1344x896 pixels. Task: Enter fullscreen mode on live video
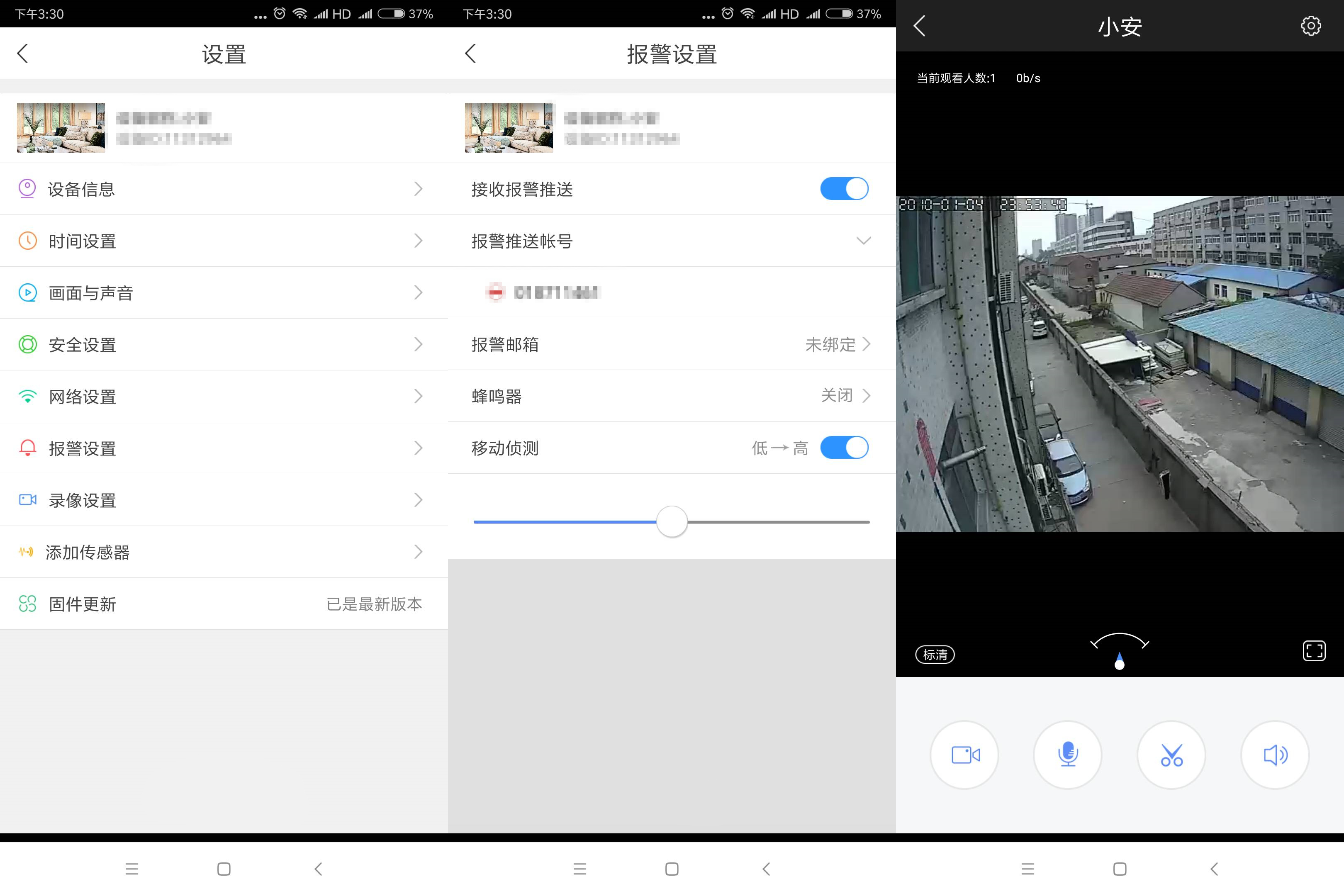1315,650
